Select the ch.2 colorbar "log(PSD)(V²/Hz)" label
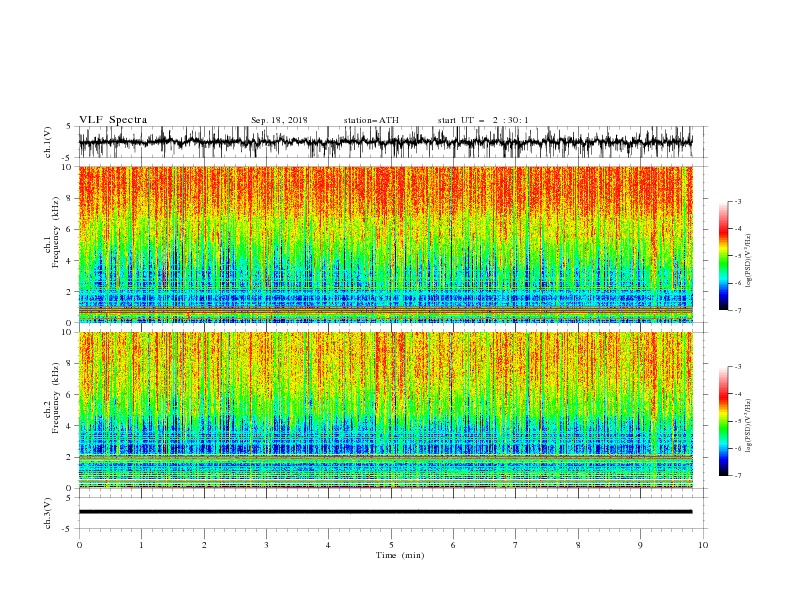 tap(750, 426)
